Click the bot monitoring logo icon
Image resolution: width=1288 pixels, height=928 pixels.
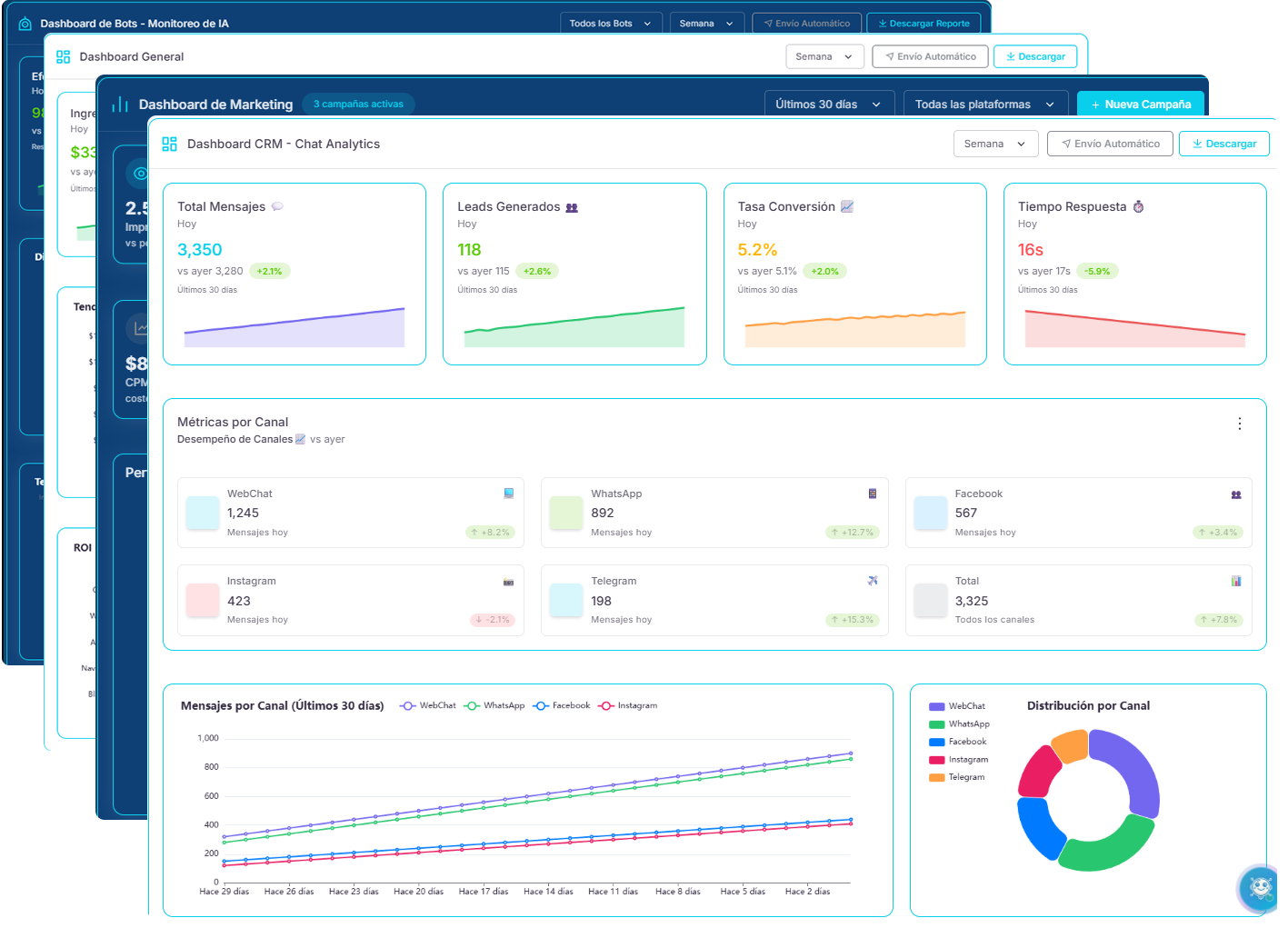coord(25,24)
